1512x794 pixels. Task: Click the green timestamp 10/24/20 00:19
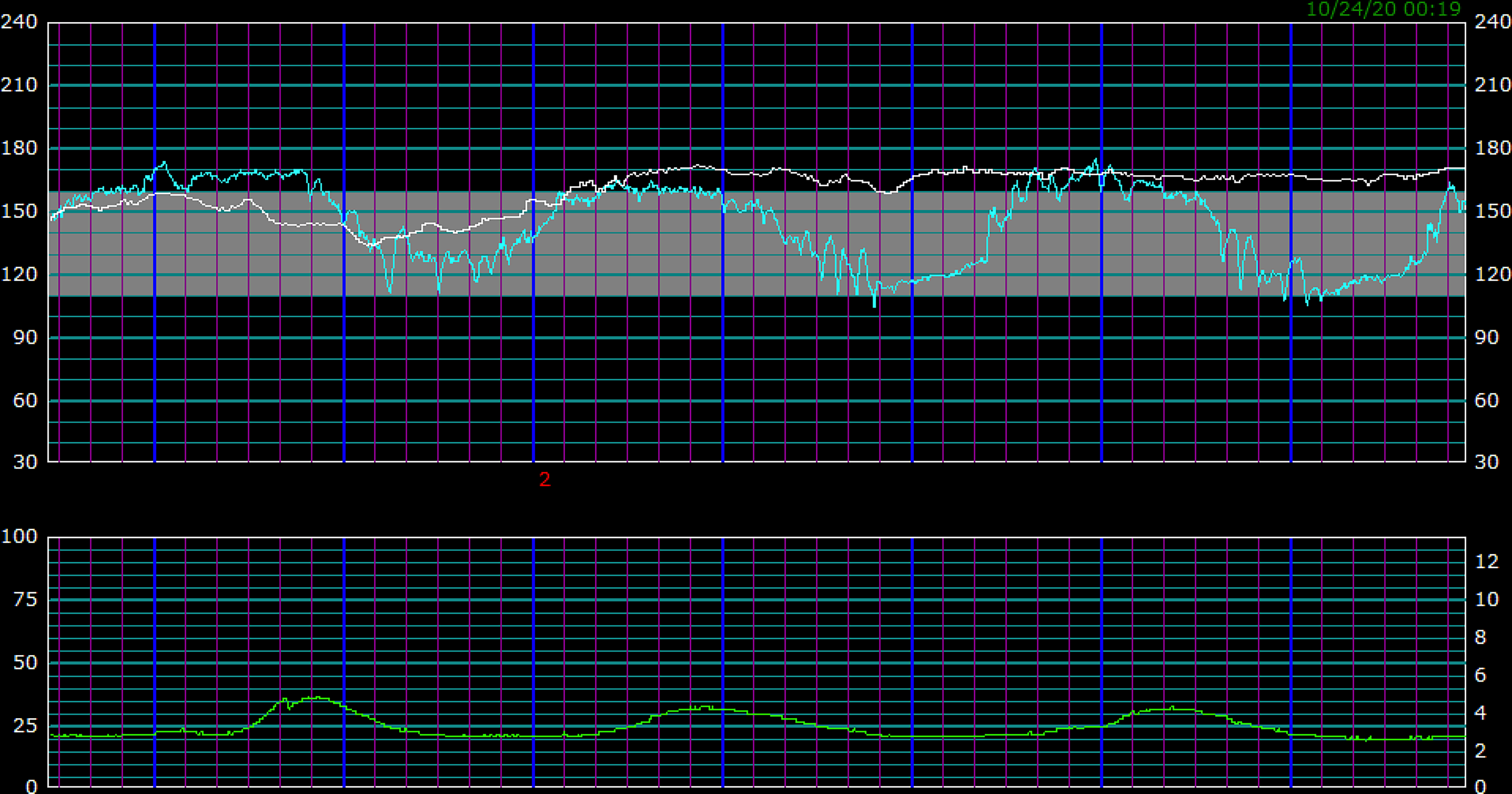click(x=1383, y=9)
